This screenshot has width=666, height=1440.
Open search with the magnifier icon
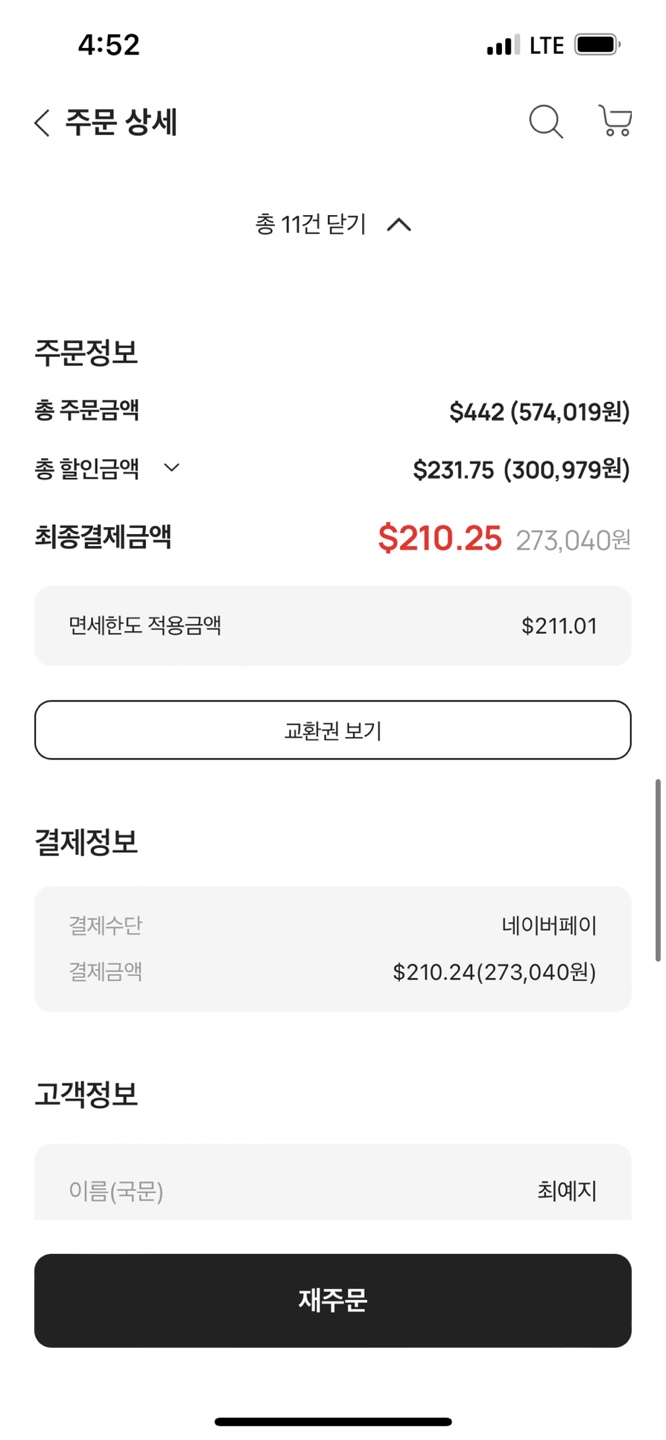pos(545,122)
